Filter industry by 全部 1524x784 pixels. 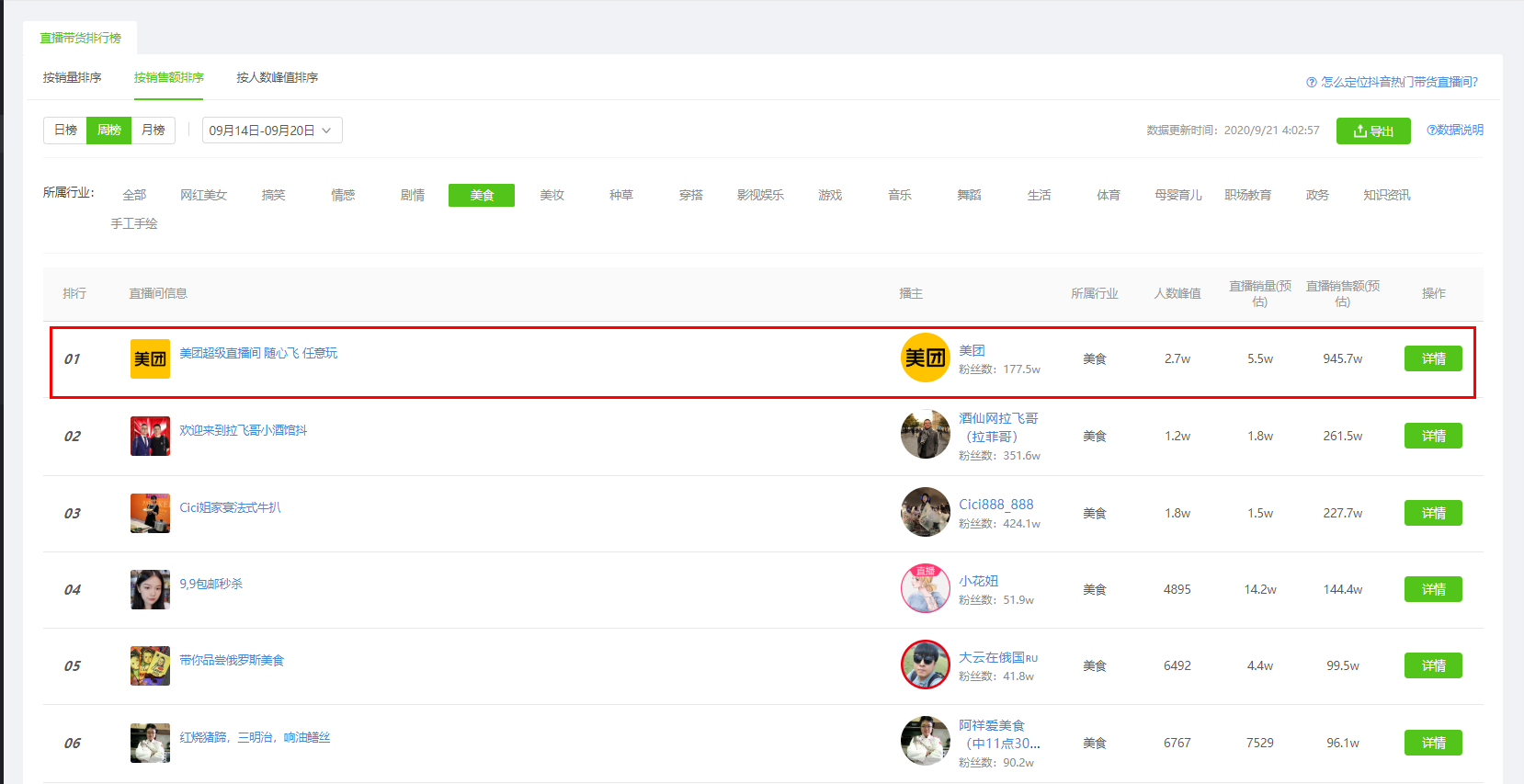[x=134, y=195]
